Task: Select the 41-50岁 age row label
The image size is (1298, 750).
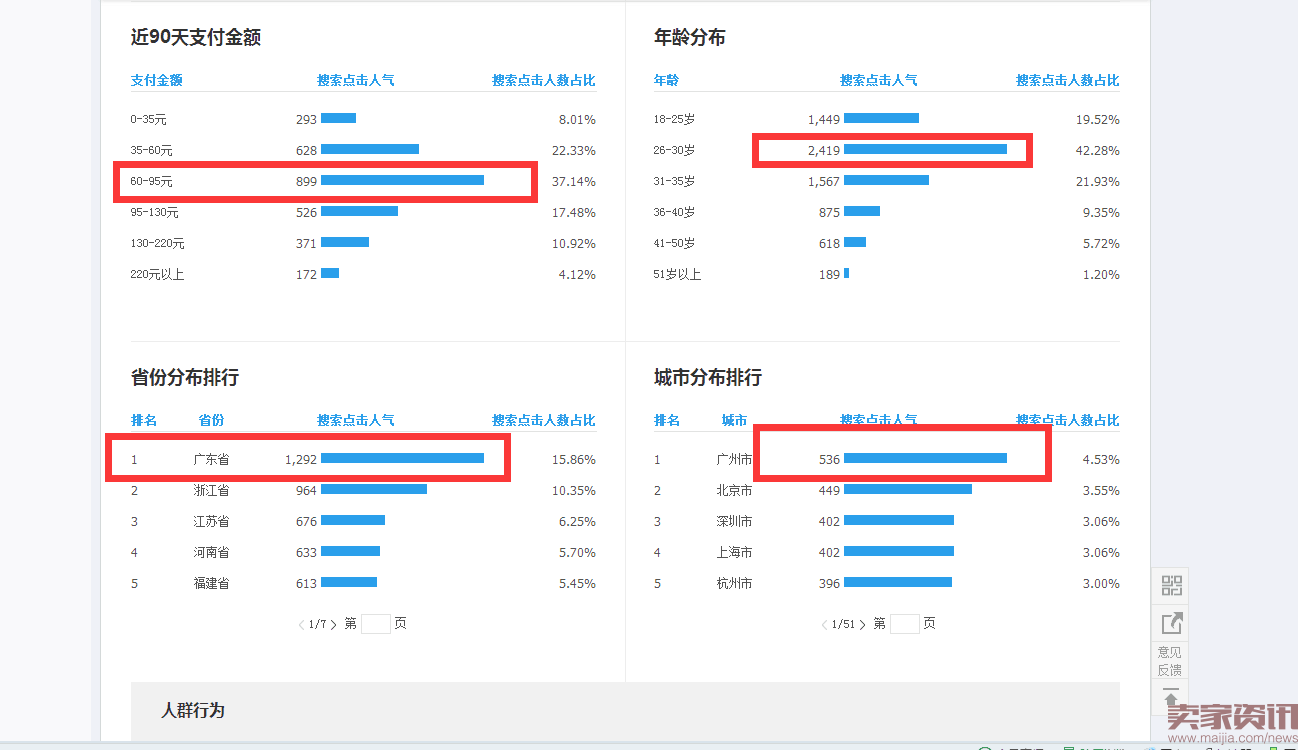Action: 675,244
